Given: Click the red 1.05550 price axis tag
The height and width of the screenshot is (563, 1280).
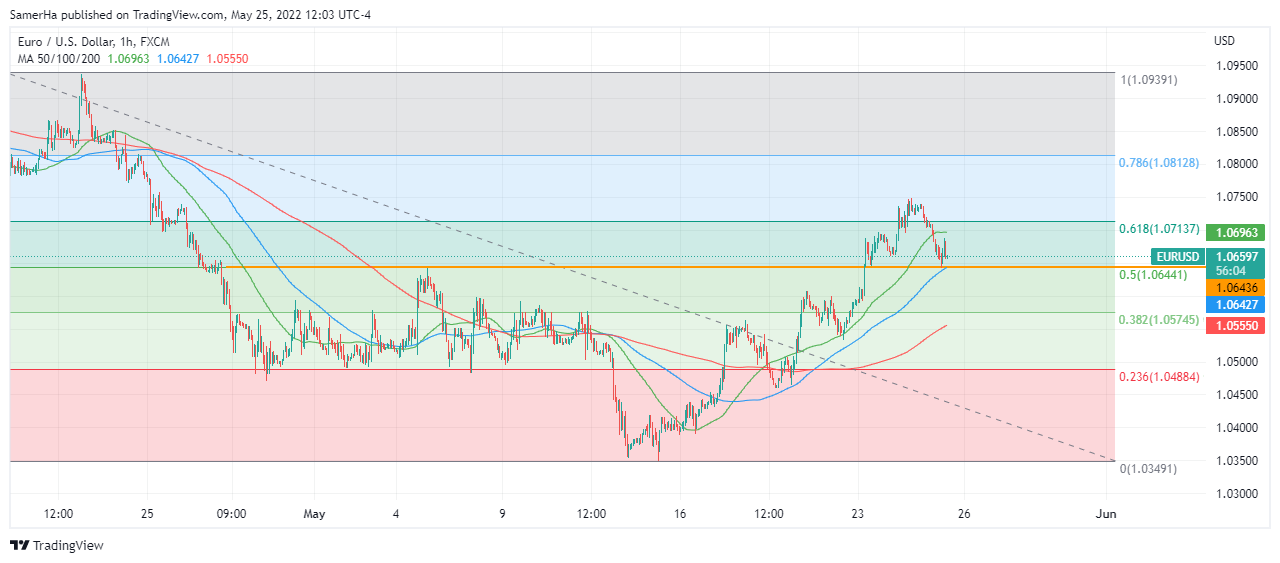Looking at the screenshot, I should (x=1237, y=326).
